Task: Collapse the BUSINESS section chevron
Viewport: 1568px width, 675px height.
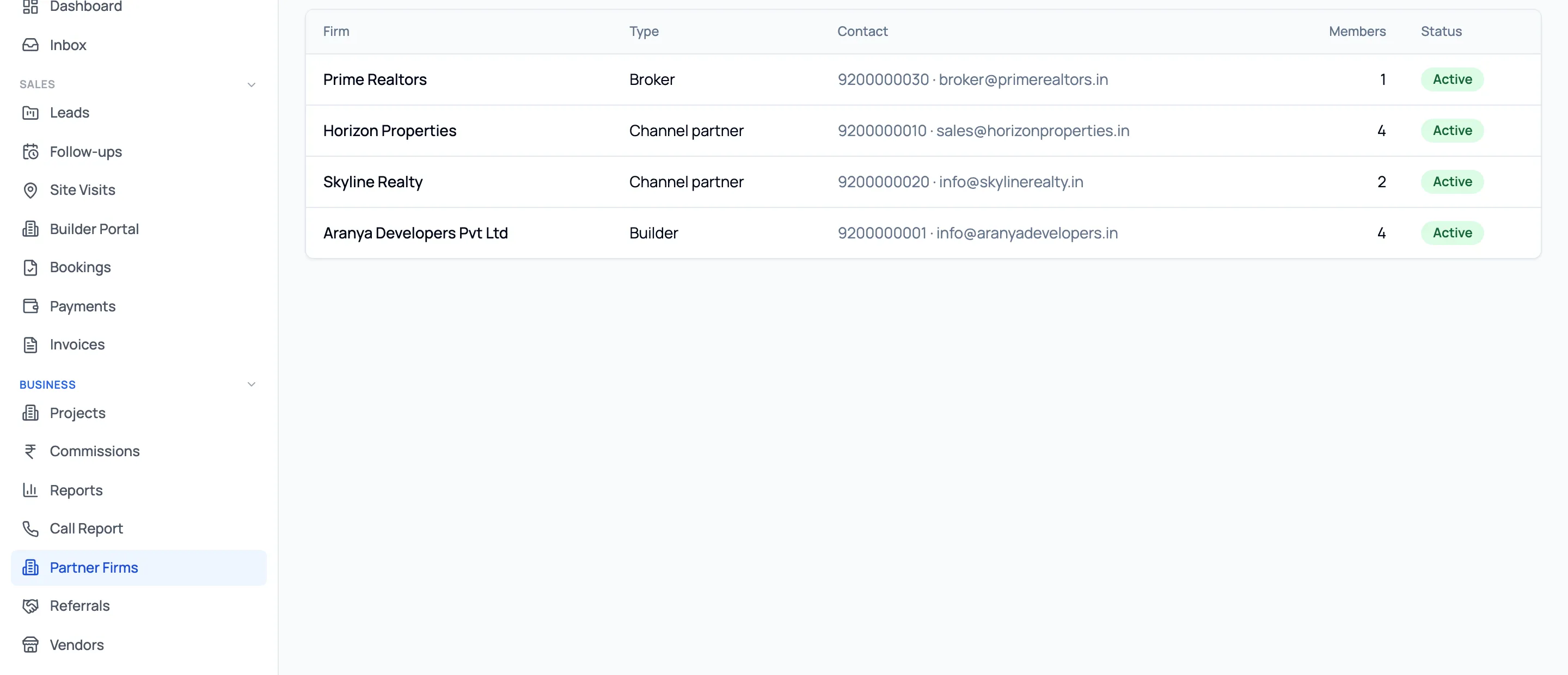Action: [252, 384]
